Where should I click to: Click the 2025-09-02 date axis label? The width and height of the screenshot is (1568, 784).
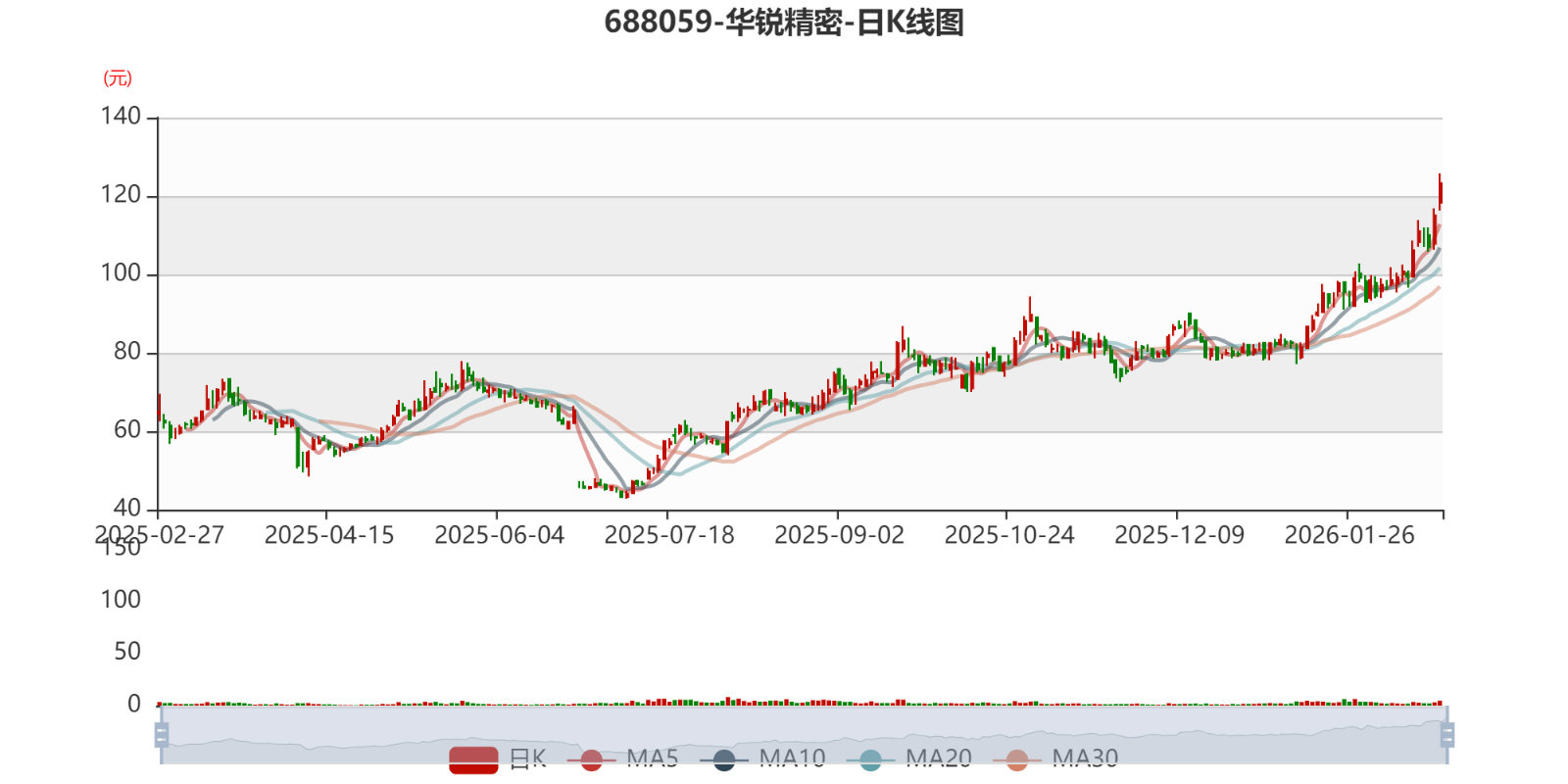click(x=840, y=535)
